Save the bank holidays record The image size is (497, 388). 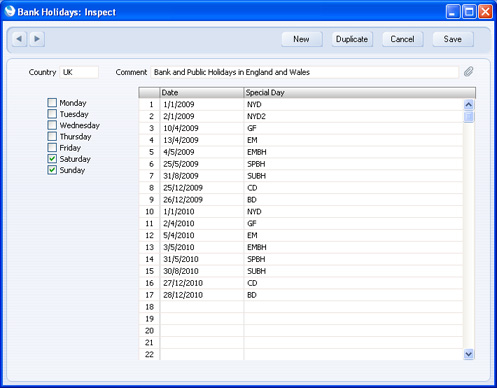coord(453,39)
